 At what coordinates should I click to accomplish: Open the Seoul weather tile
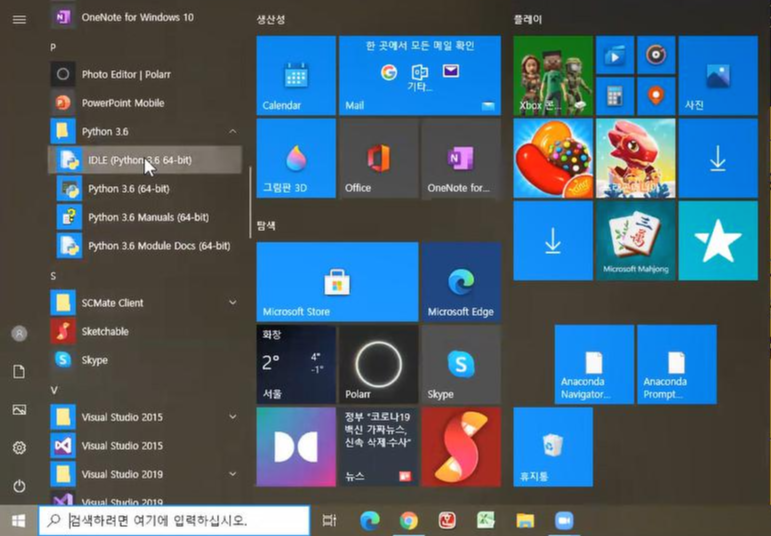click(296, 364)
